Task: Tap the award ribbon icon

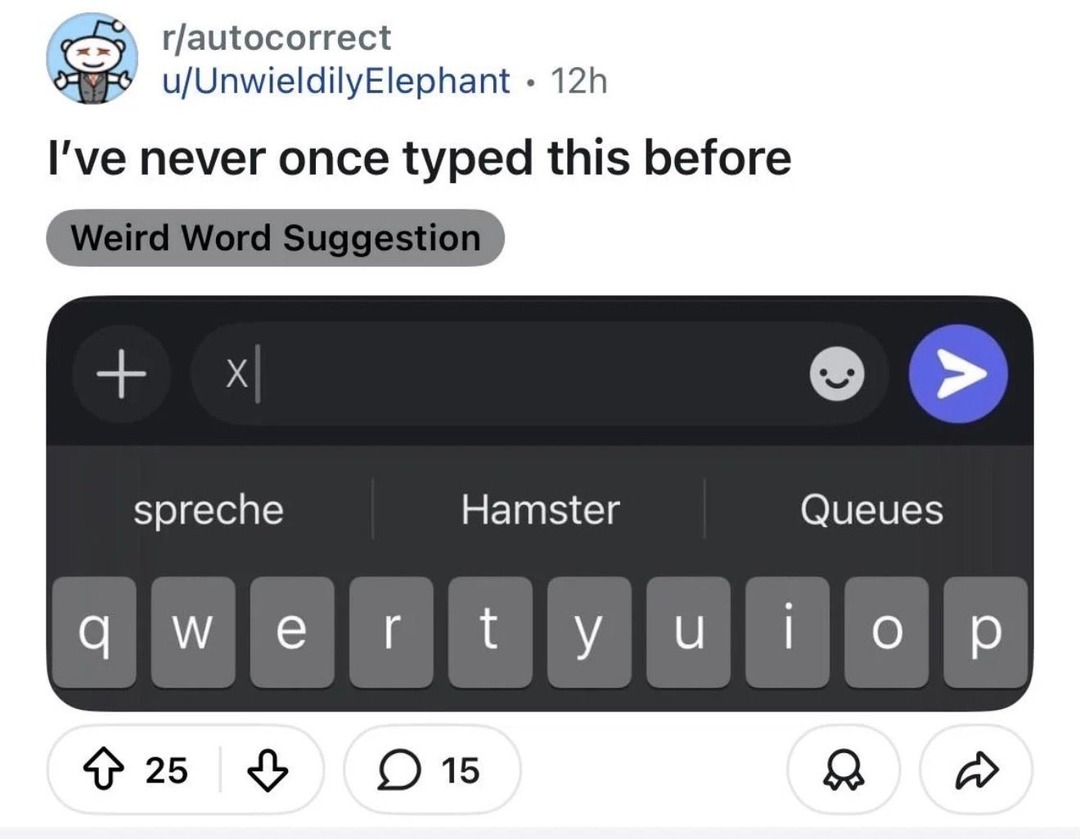Action: click(x=845, y=770)
